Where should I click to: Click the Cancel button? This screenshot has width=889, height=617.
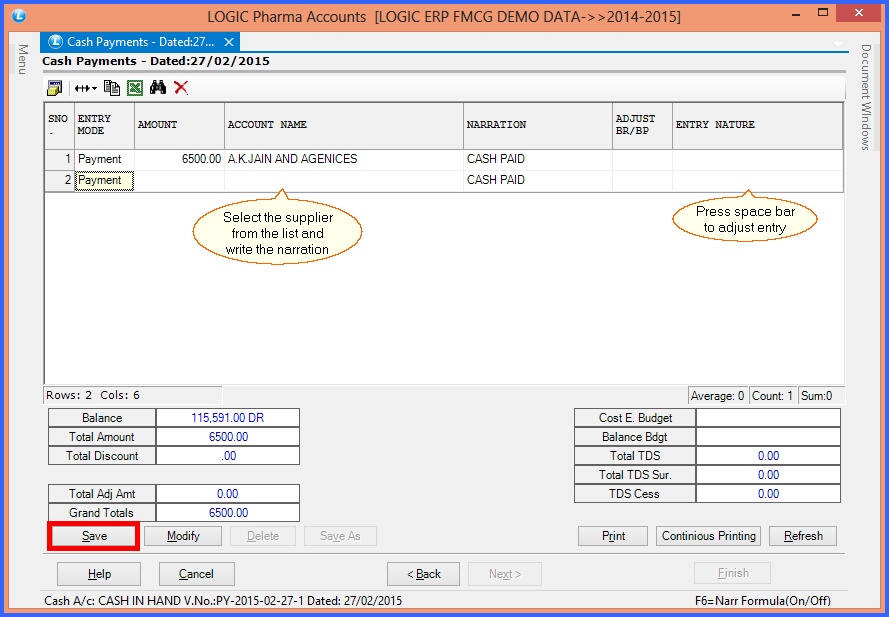(196, 574)
